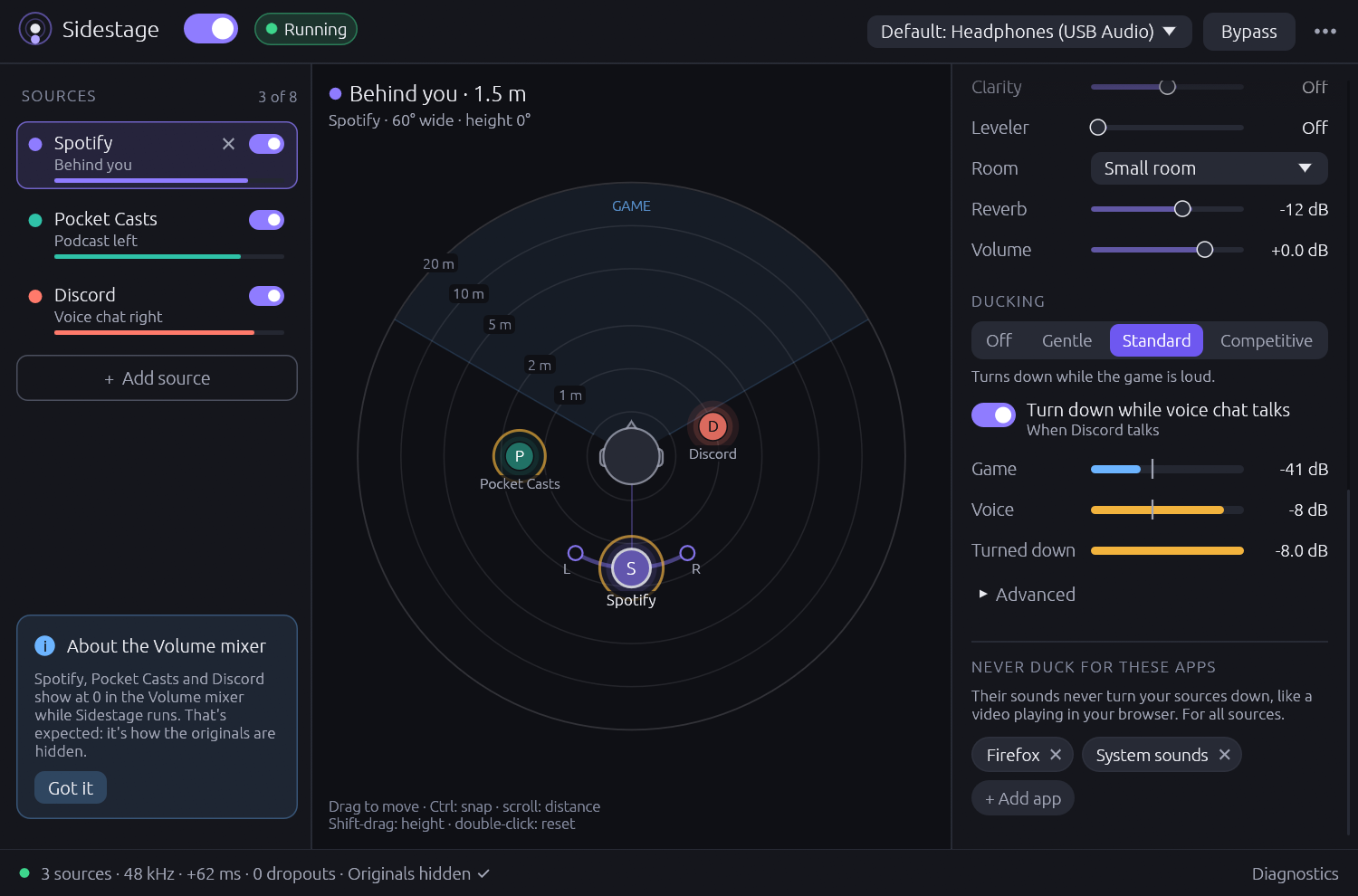Screen dimensions: 1358x896
Task: Select the Pocket Casts source row
Action: point(157,231)
